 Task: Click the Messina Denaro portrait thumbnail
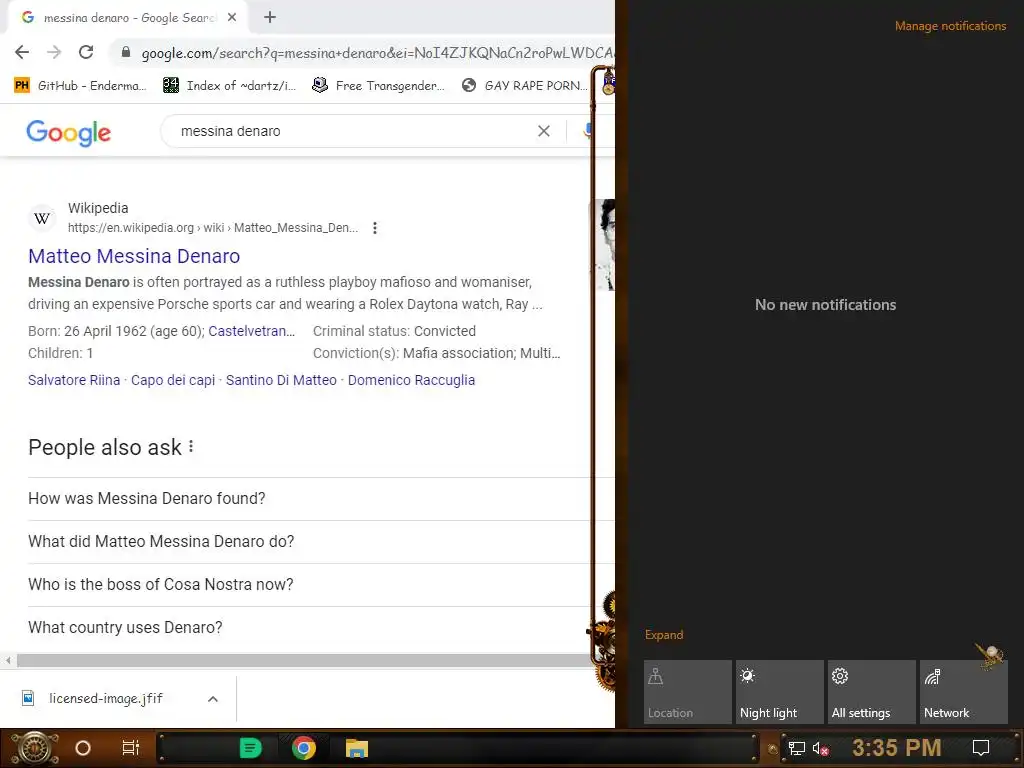coord(605,245)
